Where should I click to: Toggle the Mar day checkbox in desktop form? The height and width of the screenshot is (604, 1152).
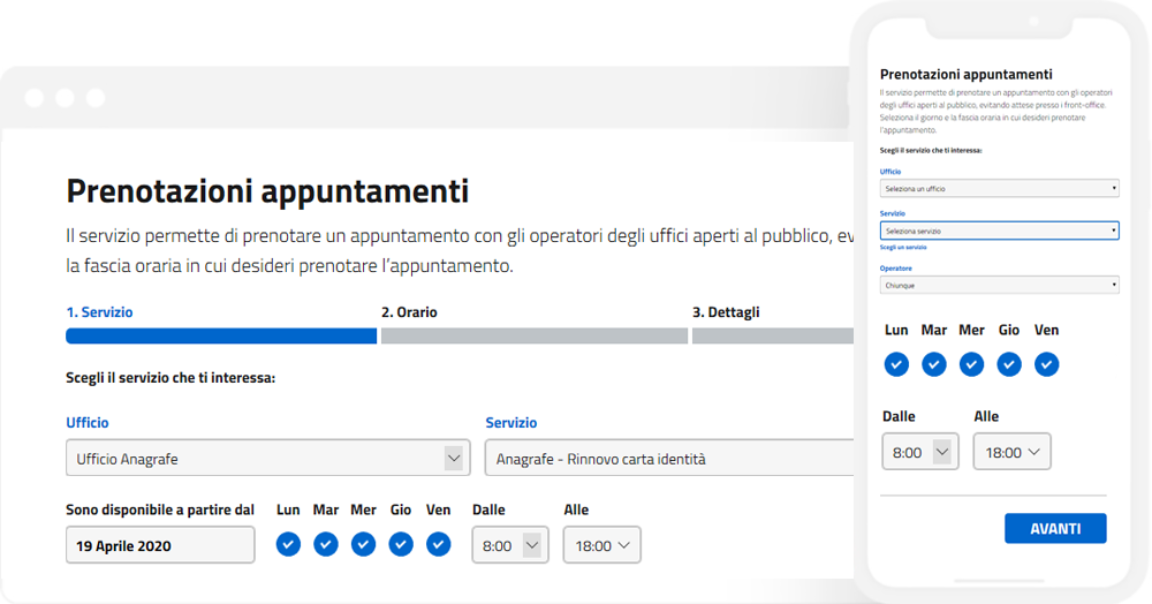(325, 544)
